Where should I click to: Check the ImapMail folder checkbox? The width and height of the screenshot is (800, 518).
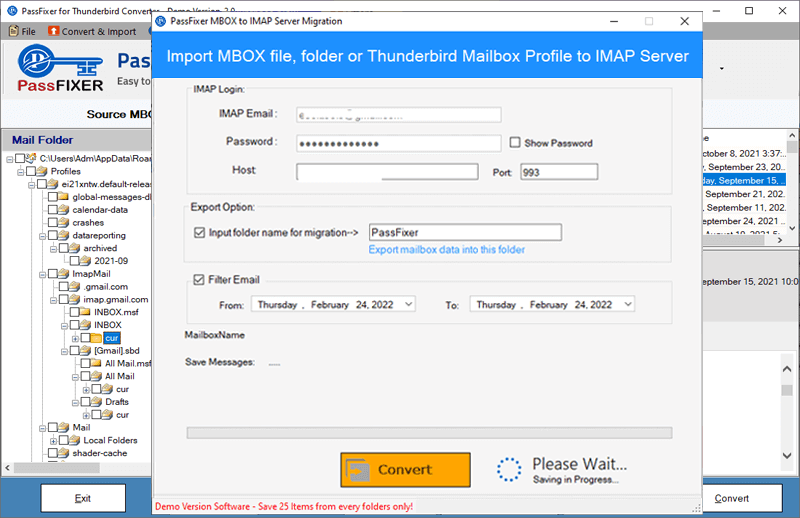tap(53, 274)
